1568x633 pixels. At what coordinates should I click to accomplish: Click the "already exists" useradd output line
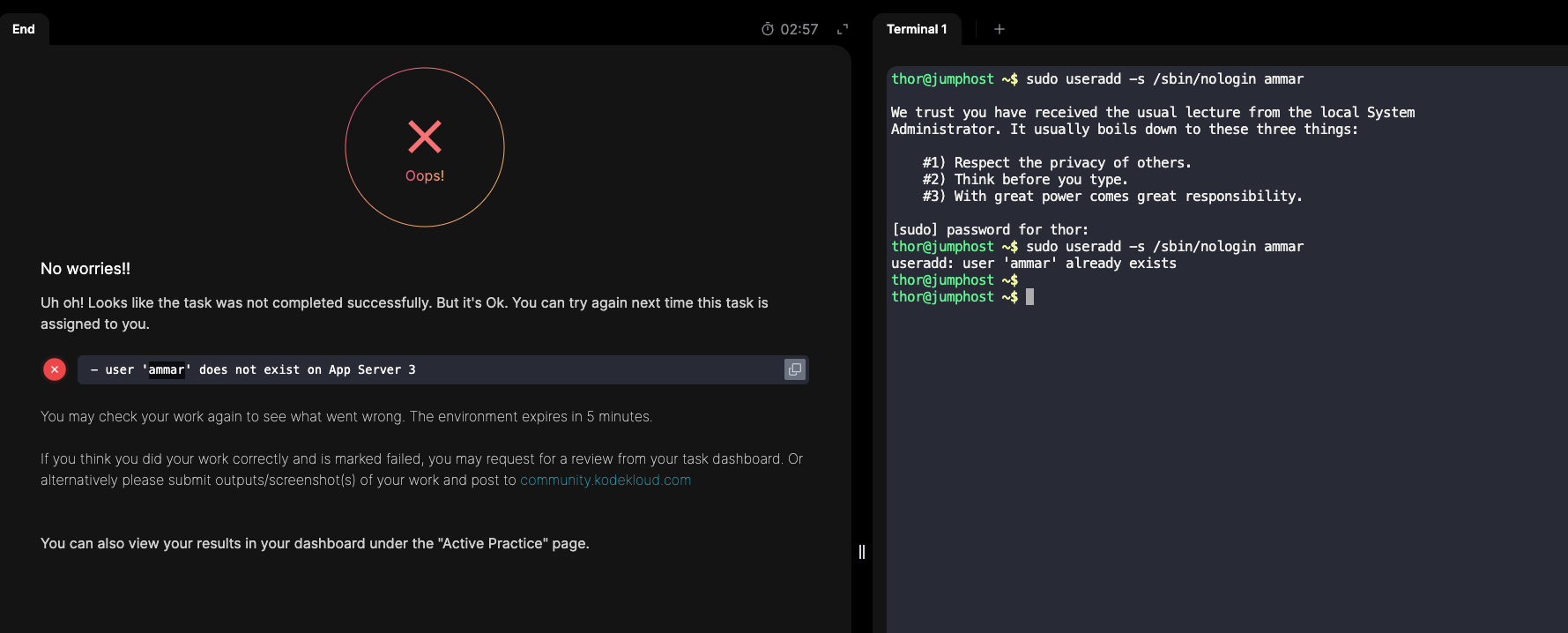coord(1033,264)
